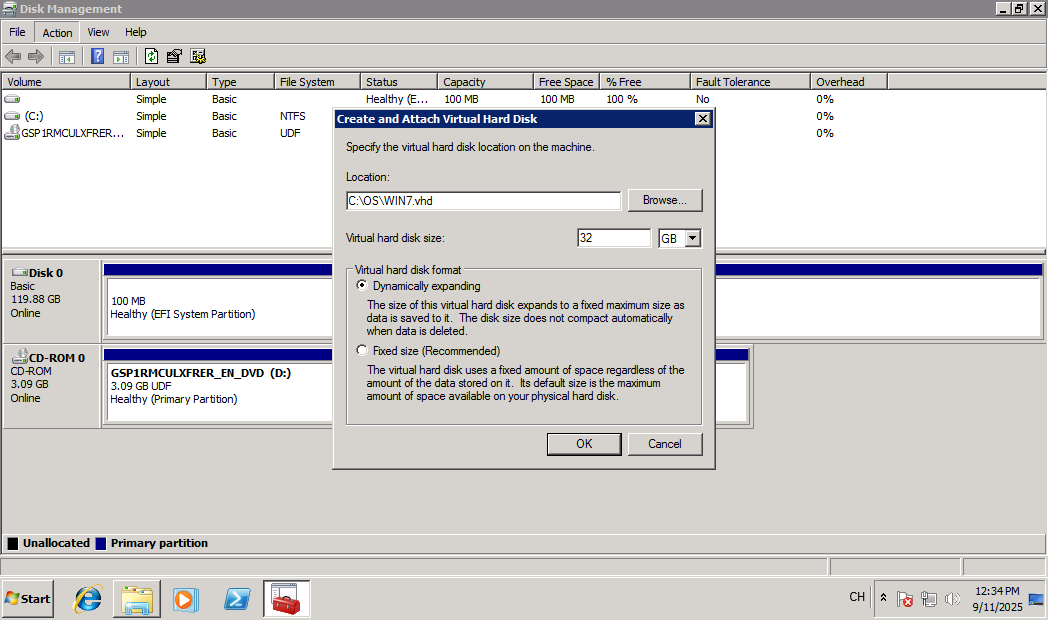Open Windows PowerShell from the taskbar
The height and width of the screenshot is (620, 1048).
236,598
